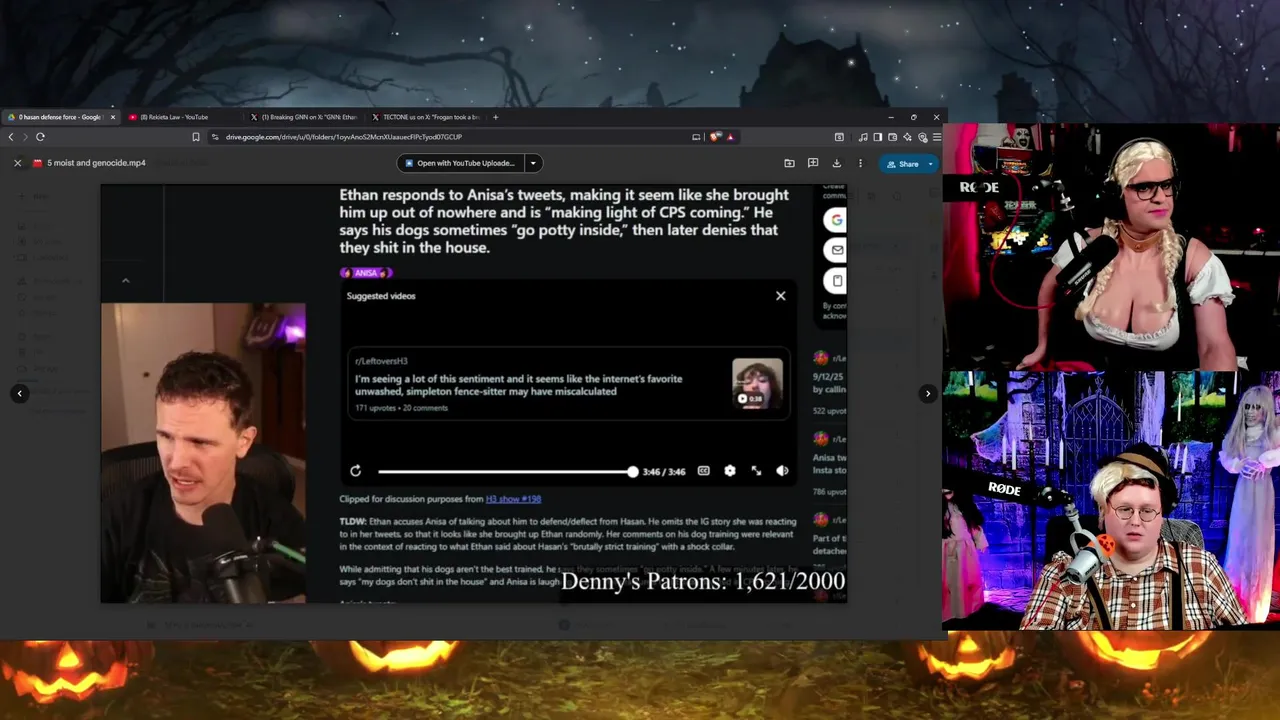
Task: Mute the video player volume
Action: (782, 471)
